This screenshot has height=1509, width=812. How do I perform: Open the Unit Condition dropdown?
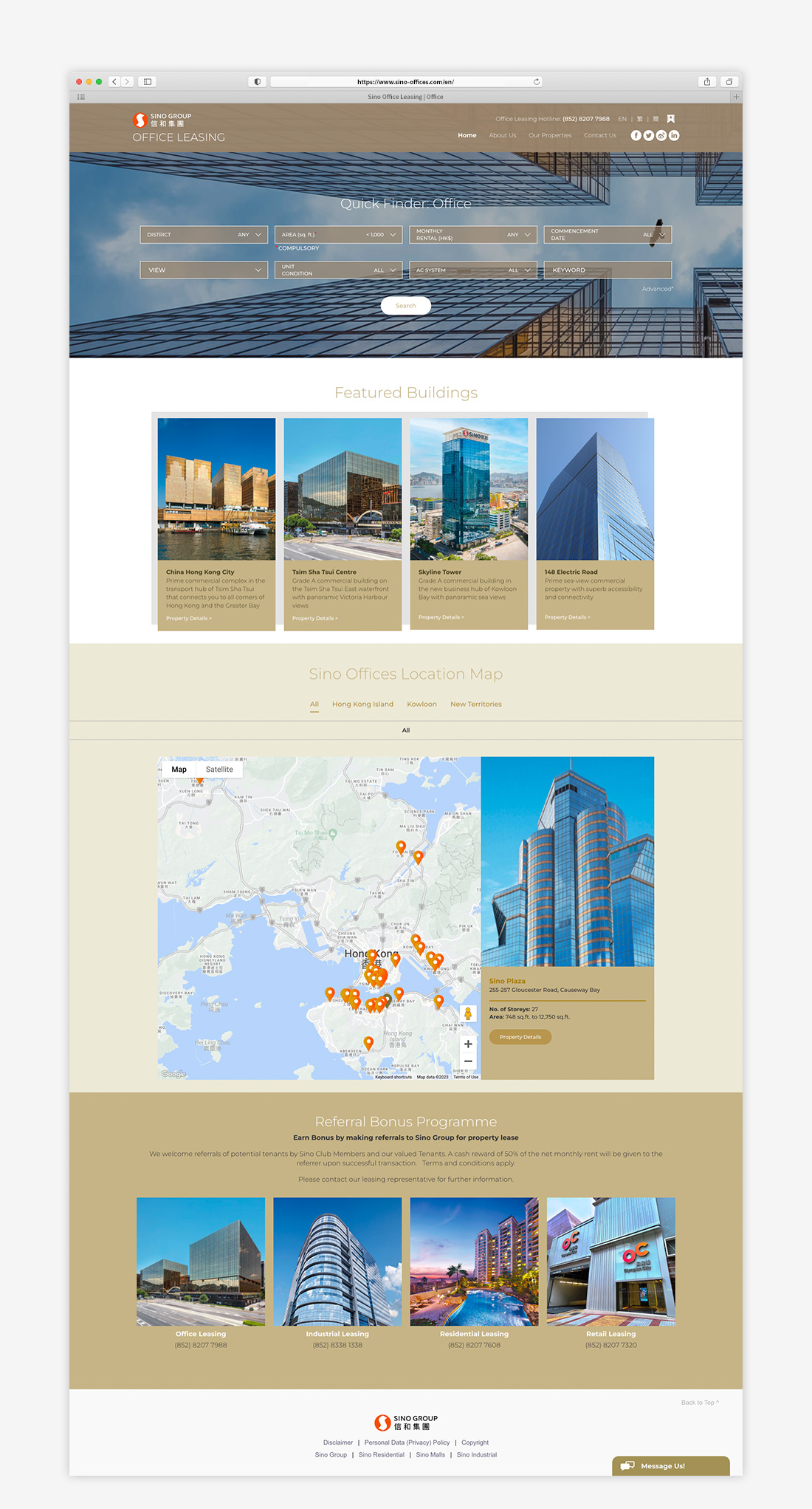339,270
